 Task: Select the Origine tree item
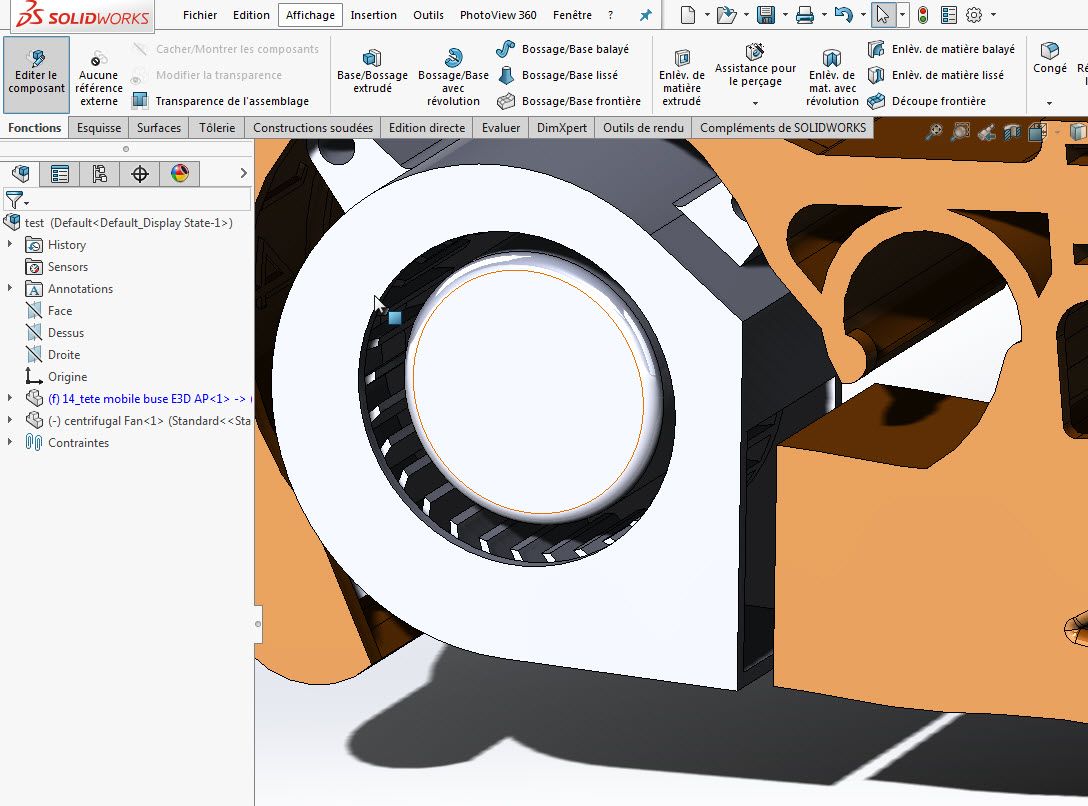(67, 377)
